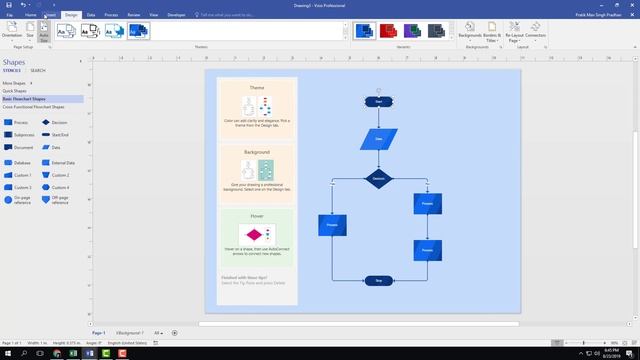This screenshot has width=640, height=360.
Task: Pick the Custom 4 shape in stencil
Action: coord(56,187)
